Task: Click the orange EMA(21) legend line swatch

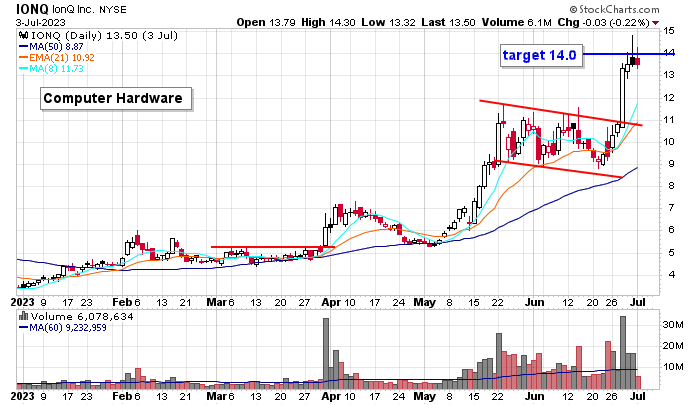Action: pyautogui.click(x=23, y=58)
